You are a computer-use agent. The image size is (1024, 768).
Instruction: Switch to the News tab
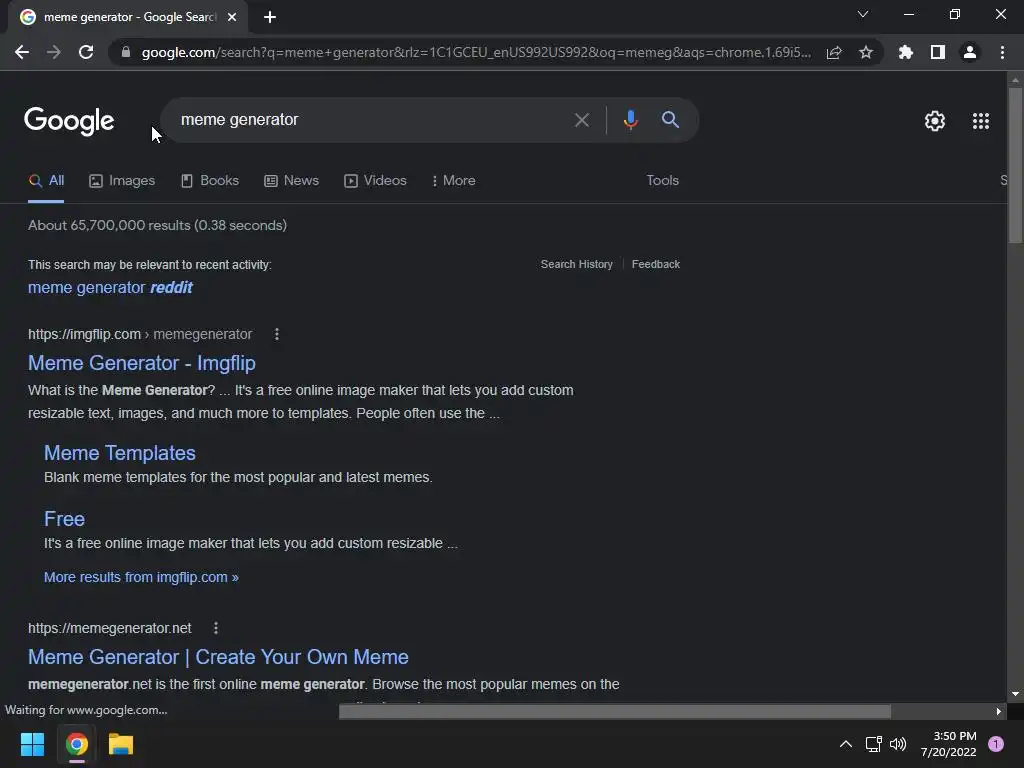(x=291, y=181)
